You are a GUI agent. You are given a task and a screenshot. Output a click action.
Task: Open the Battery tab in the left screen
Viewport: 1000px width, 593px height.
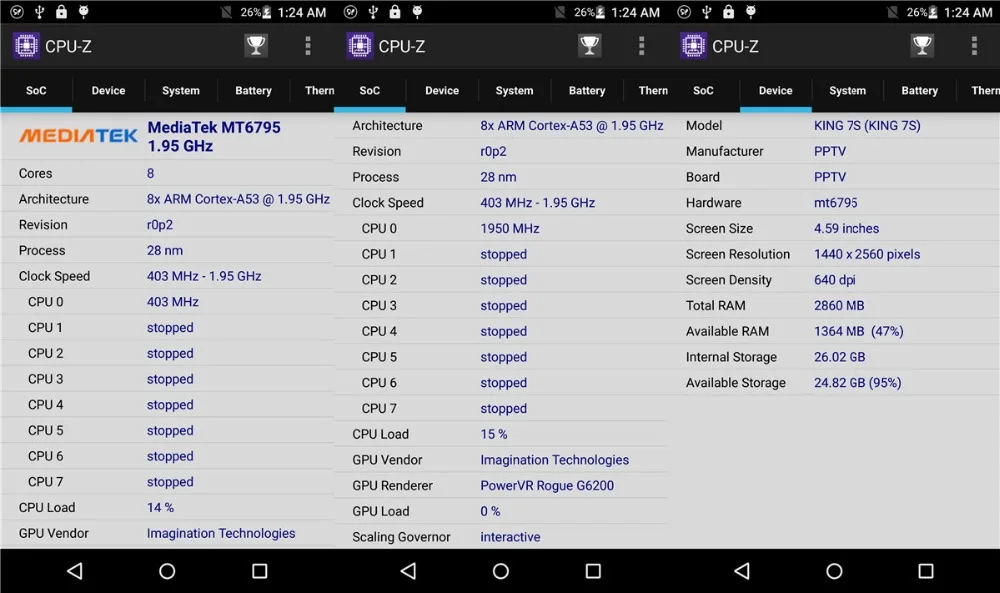253,91
